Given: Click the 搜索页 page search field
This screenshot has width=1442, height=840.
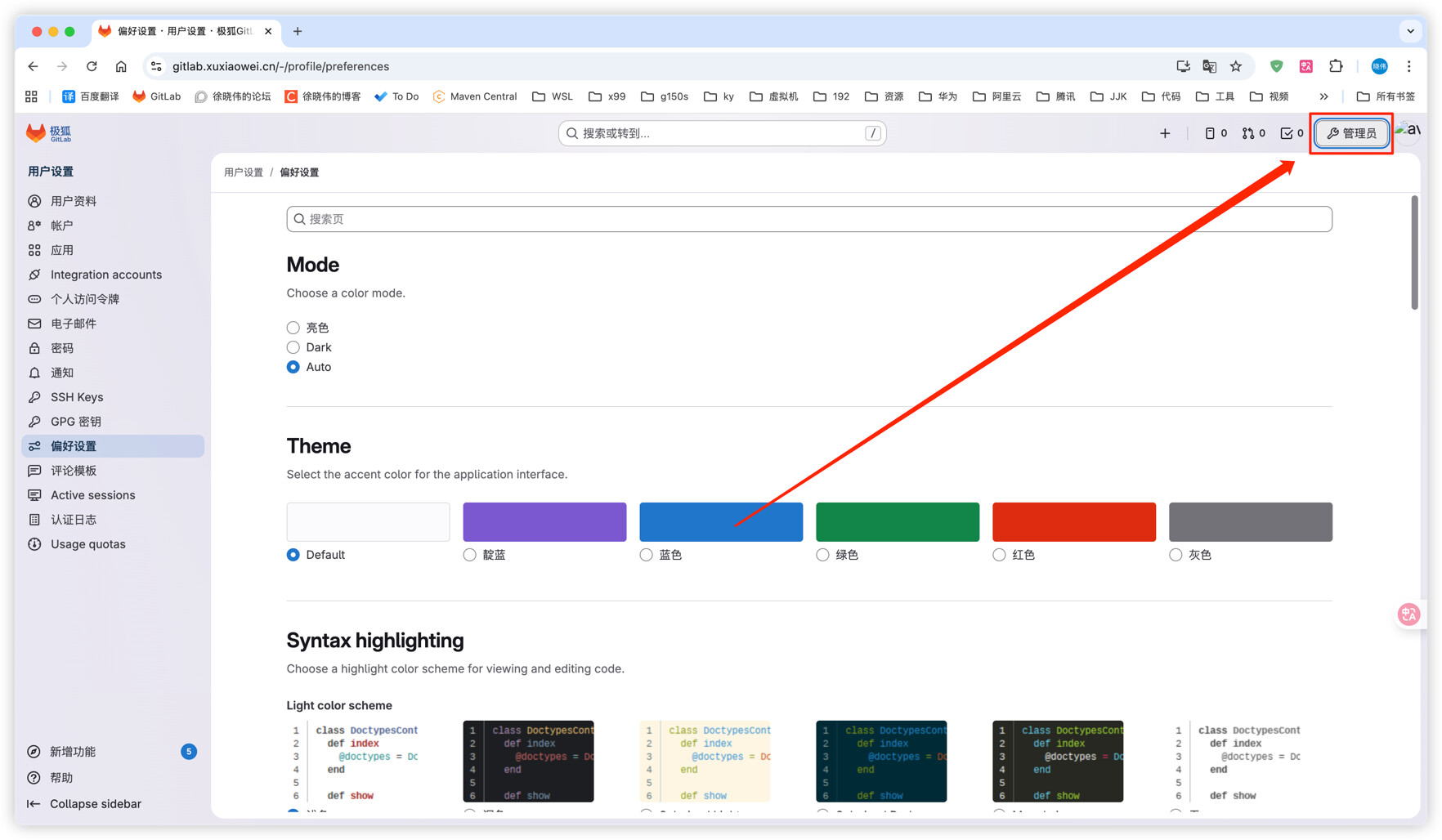Looking at the screenshot, I should [x=808, y=219].
